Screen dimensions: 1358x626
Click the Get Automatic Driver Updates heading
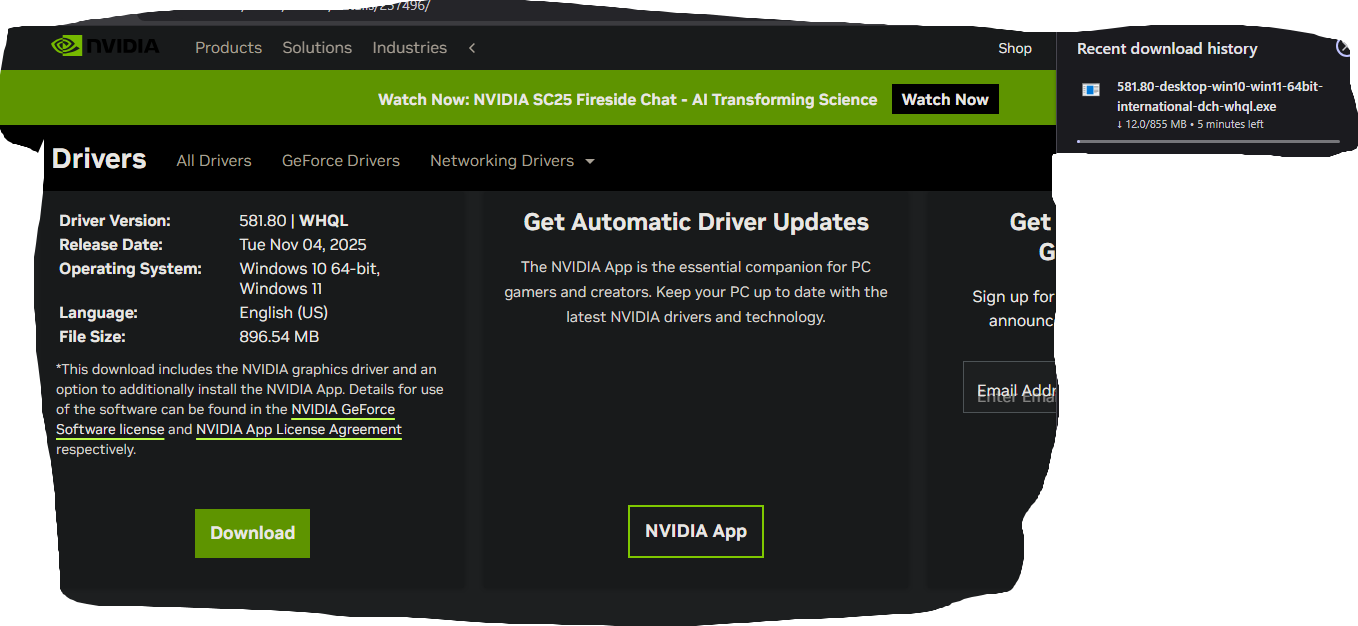(x=696, y=222)
